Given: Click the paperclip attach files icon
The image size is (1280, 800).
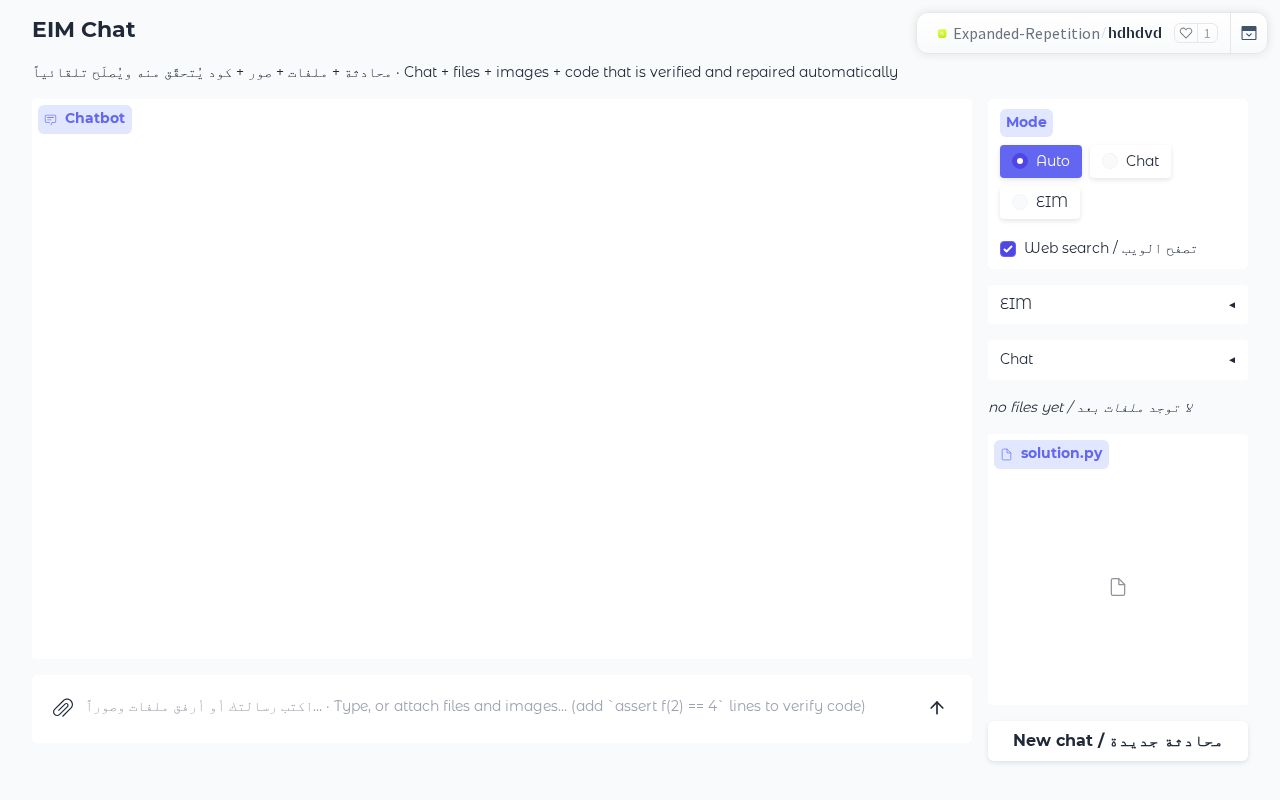Looking at the screenshot, I should coord(63,708).
